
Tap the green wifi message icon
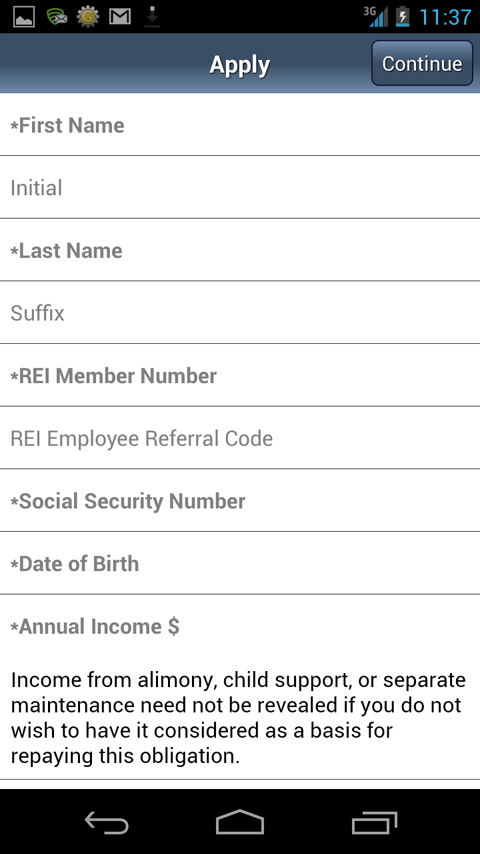[x=56, y=16]
